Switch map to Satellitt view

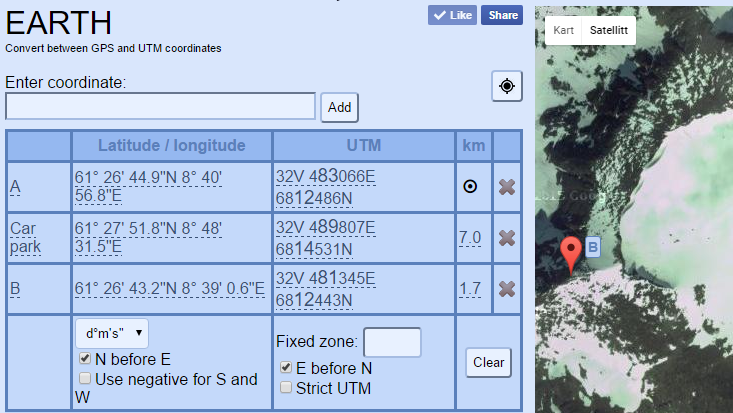(x=609, y=30)
